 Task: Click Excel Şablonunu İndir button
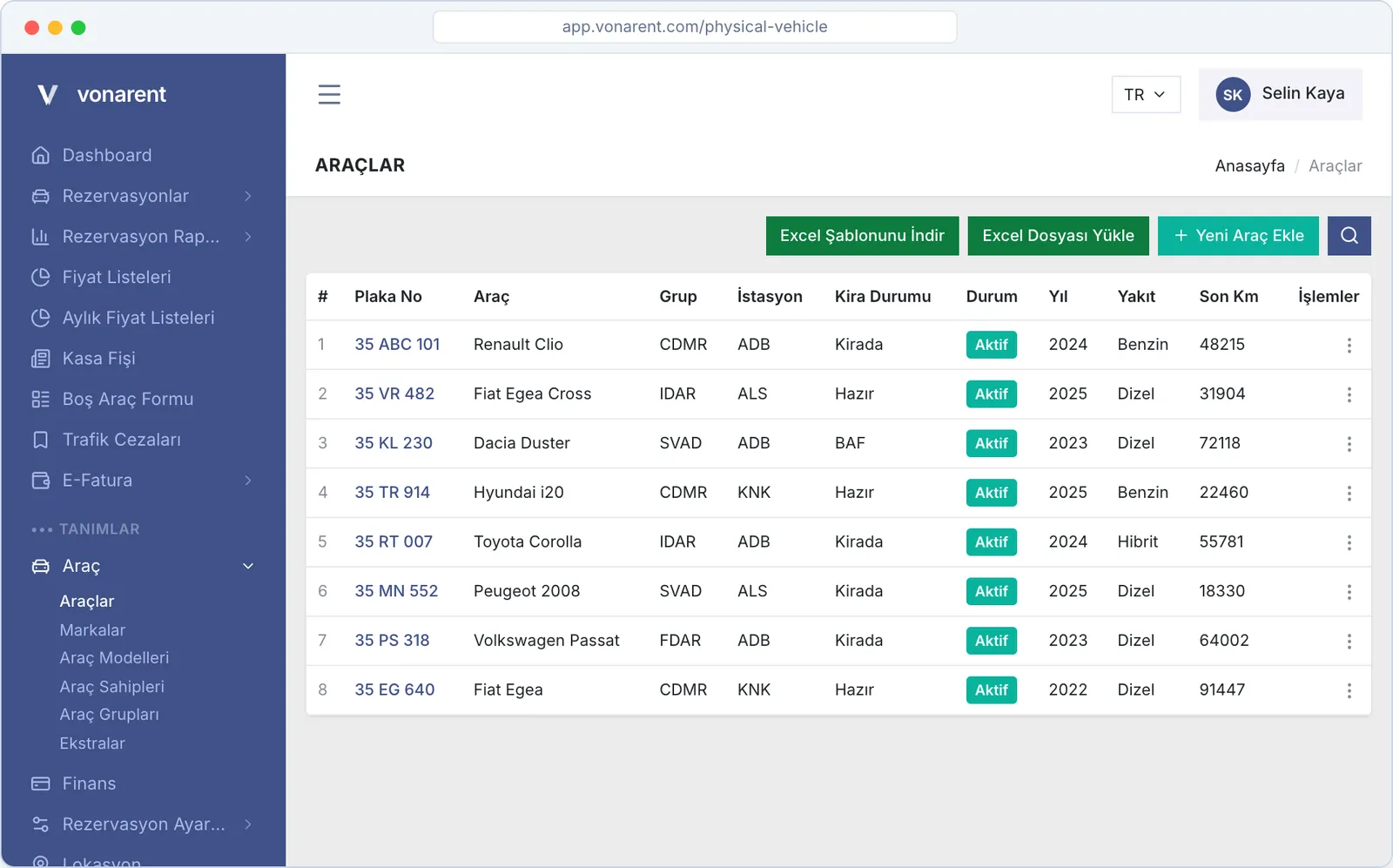(x=862, y=236)
